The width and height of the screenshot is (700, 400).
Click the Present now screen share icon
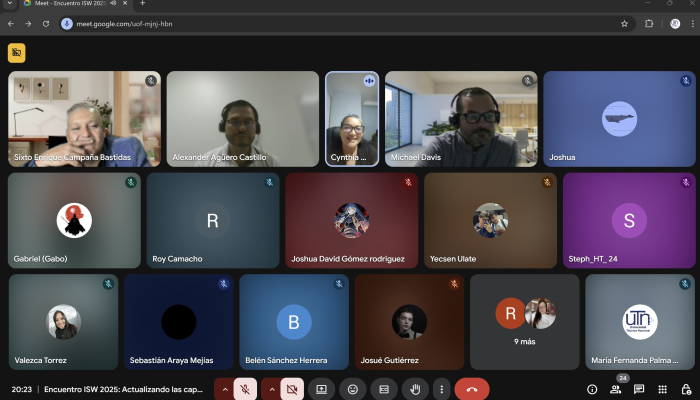click(x=322, y=388)
